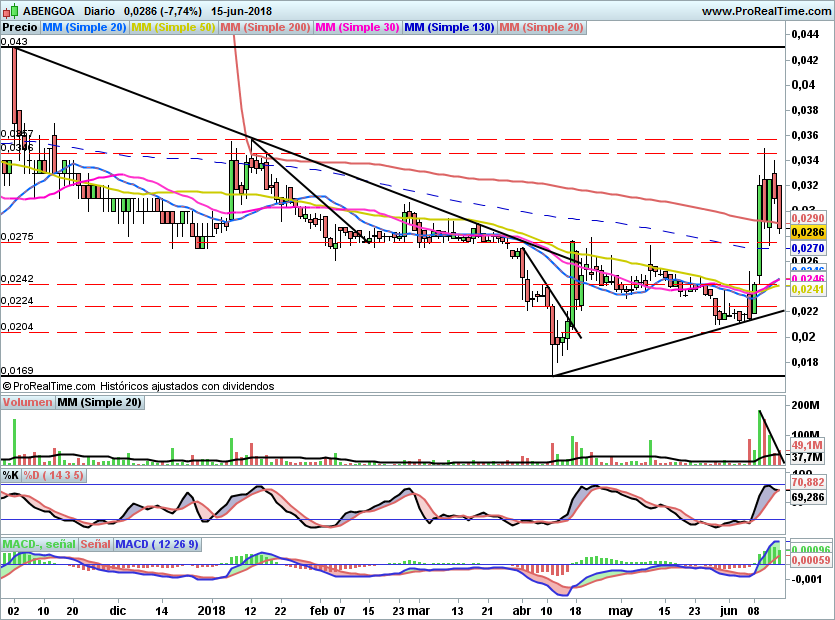Click the 15-jun-2018 date in the header

(241, 11)
